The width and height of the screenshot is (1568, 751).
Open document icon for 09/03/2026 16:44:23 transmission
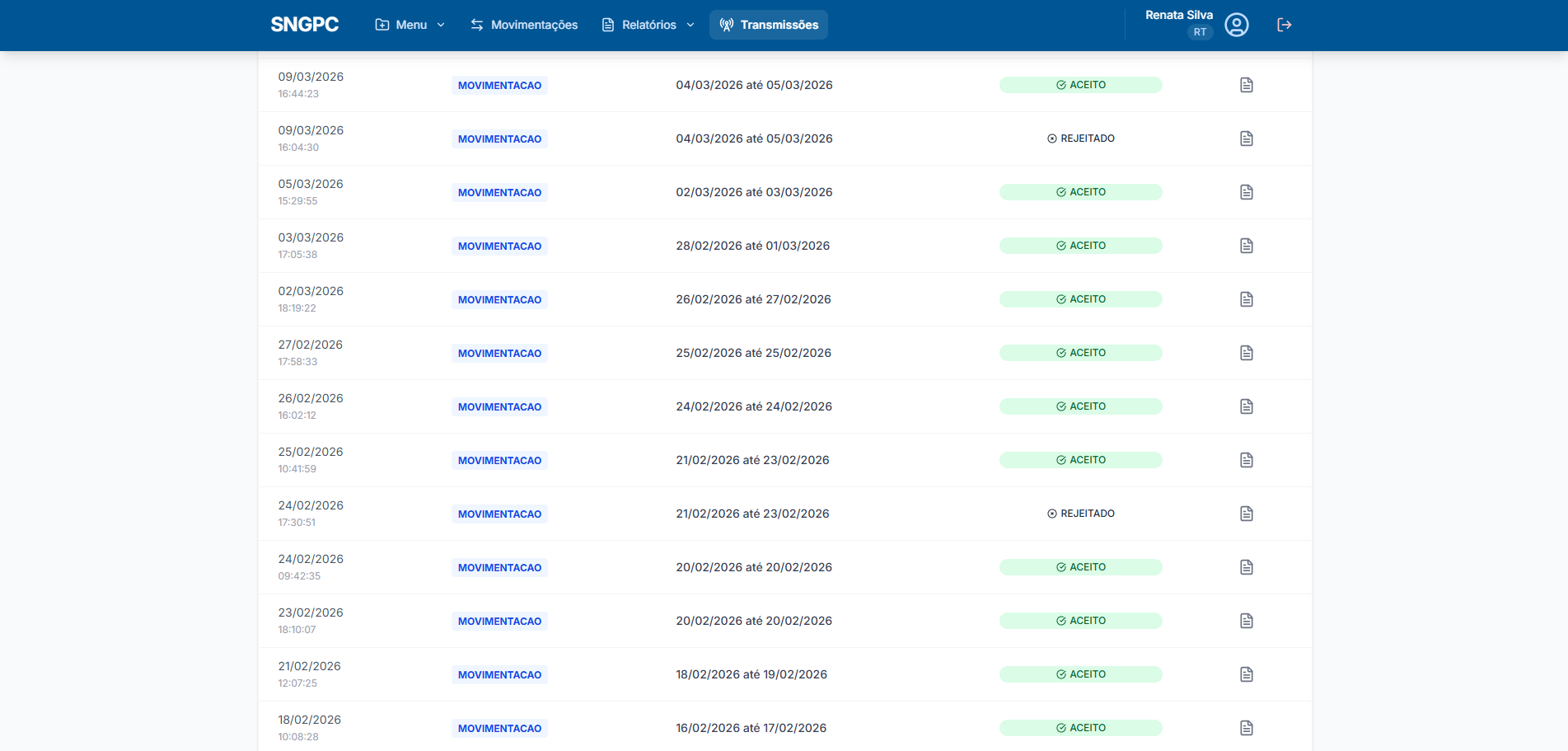tap(1246, 85)
